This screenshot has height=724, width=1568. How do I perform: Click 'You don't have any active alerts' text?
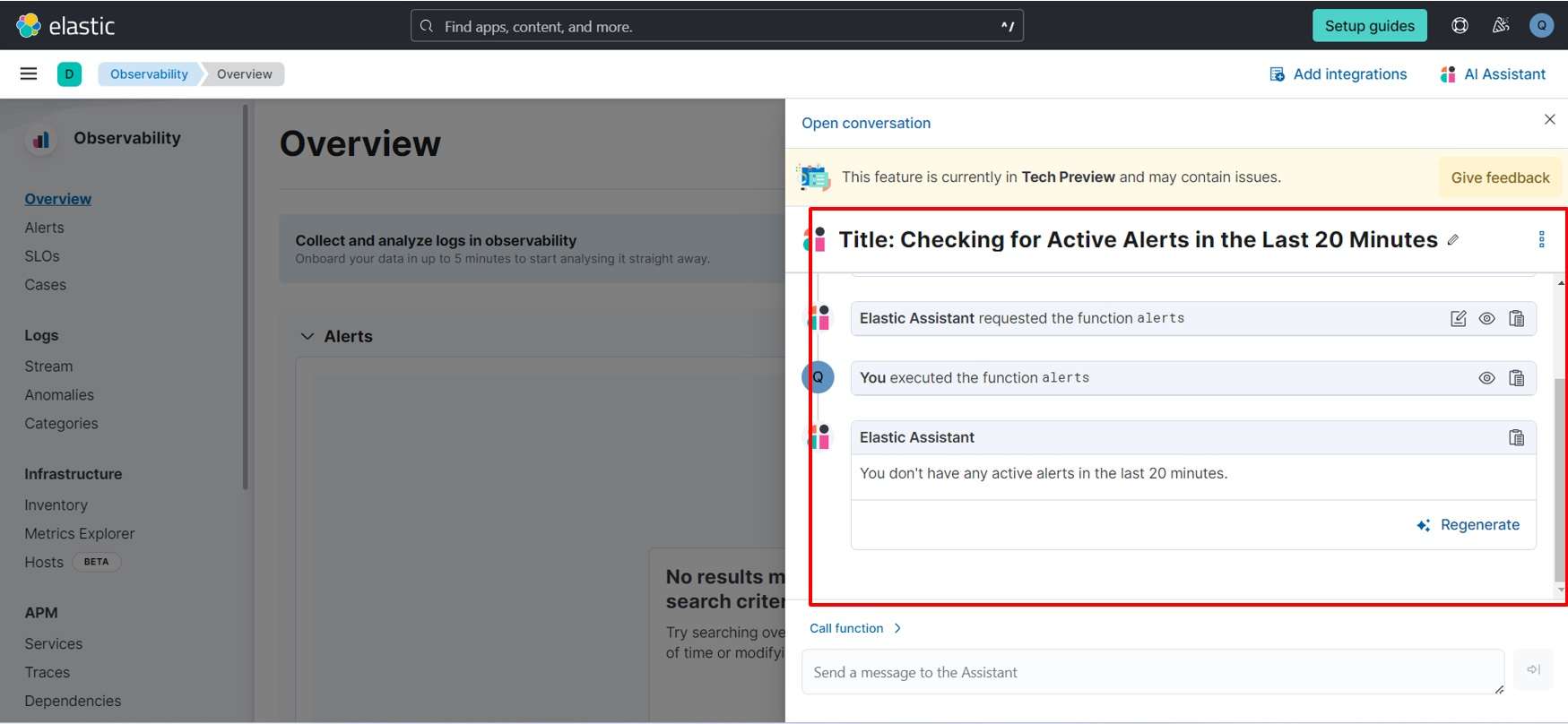[x=1044, y=473]
